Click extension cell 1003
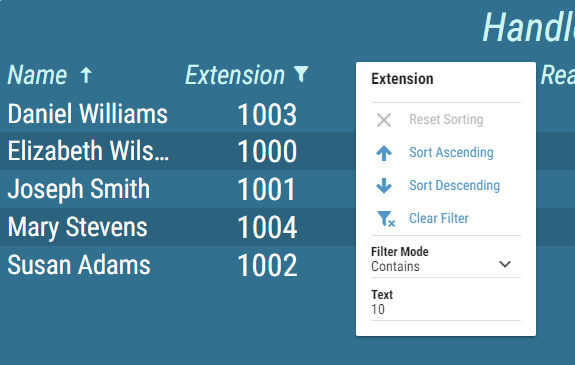Image resolution: width=575 pixels, height=365 pixels. click(x=267, y=114)
